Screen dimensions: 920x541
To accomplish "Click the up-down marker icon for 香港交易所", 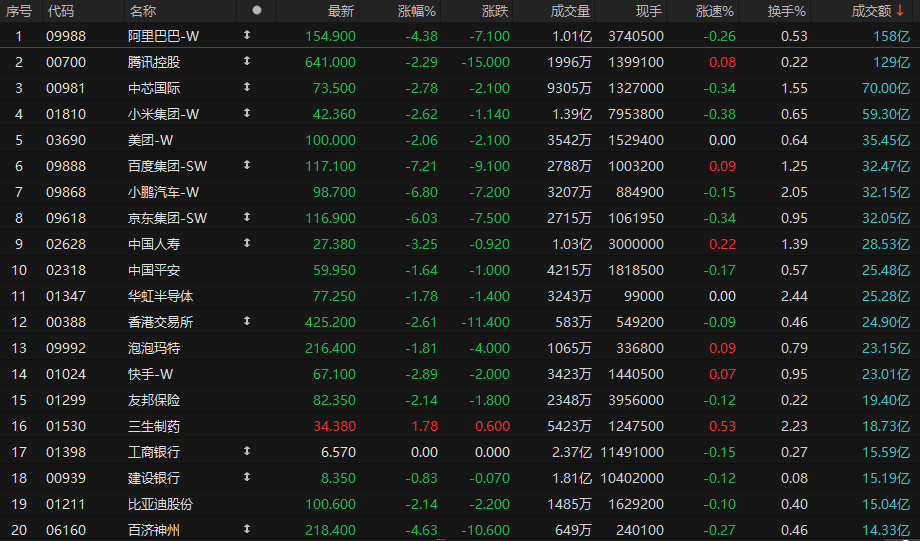I will [247, 321].
